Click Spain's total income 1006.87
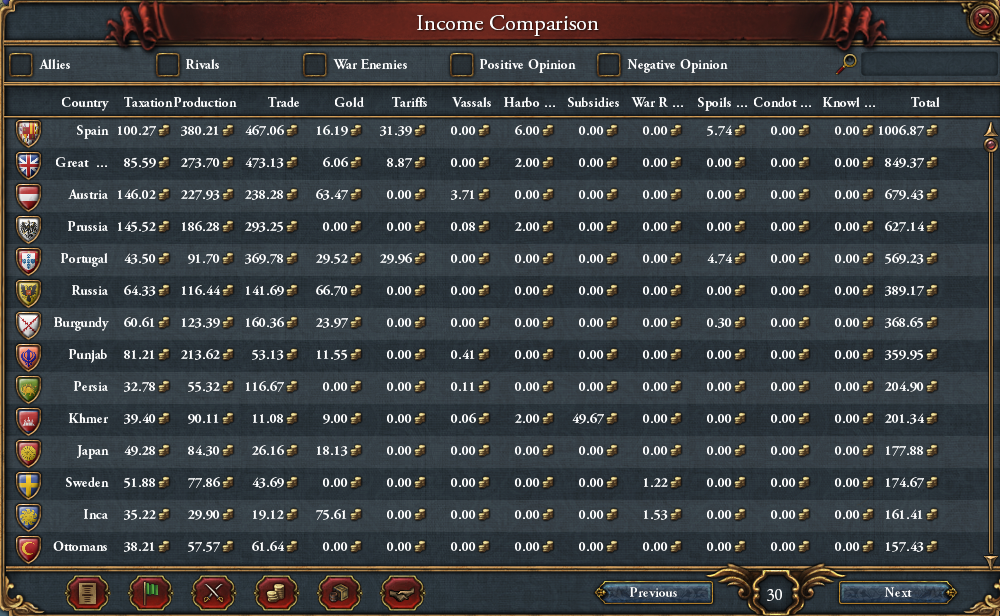The height and width of the screenshot is (616, 1000). (x=901, y=131)
